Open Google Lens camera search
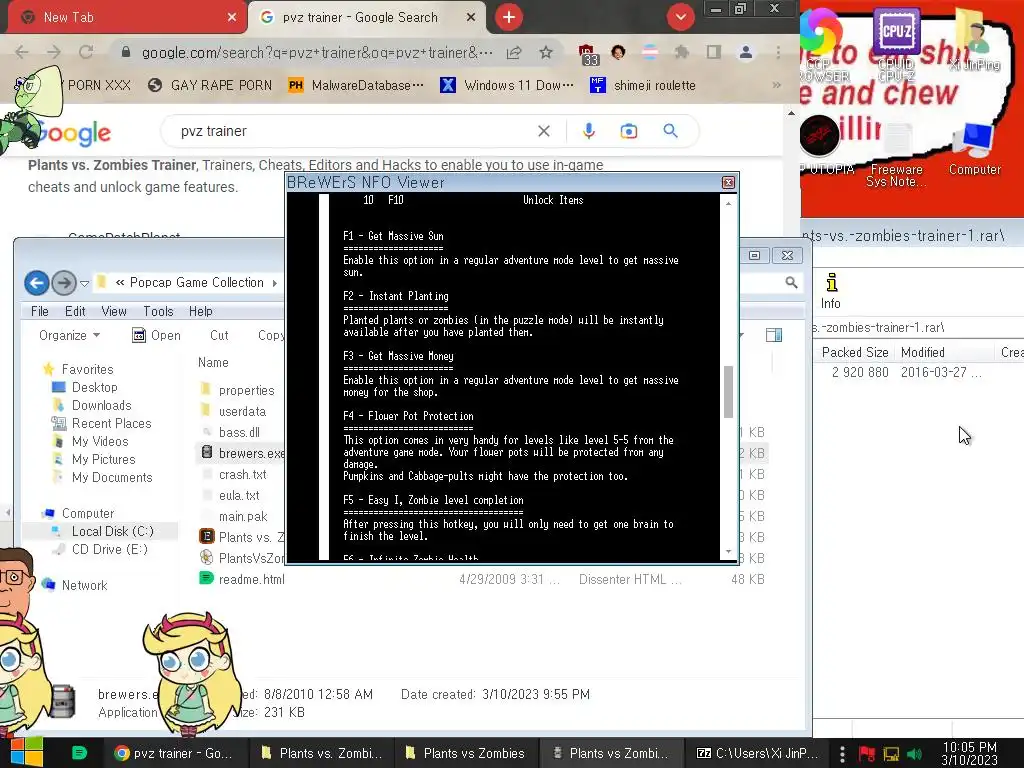 tap(628, 131)
